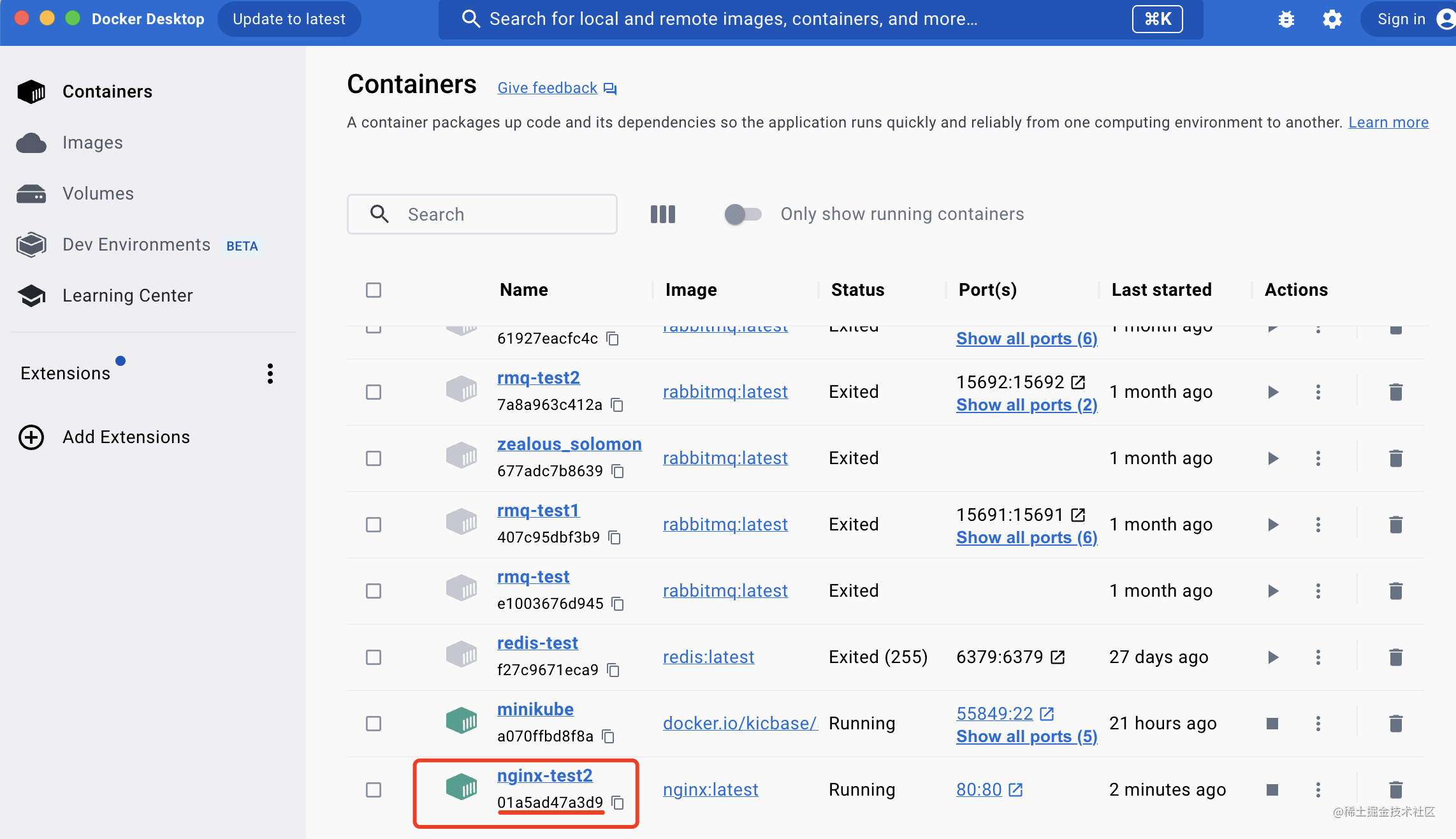The image size is (1456, 839).
Task: Open Docker settings gear icon
Action: click(1332, 19)
